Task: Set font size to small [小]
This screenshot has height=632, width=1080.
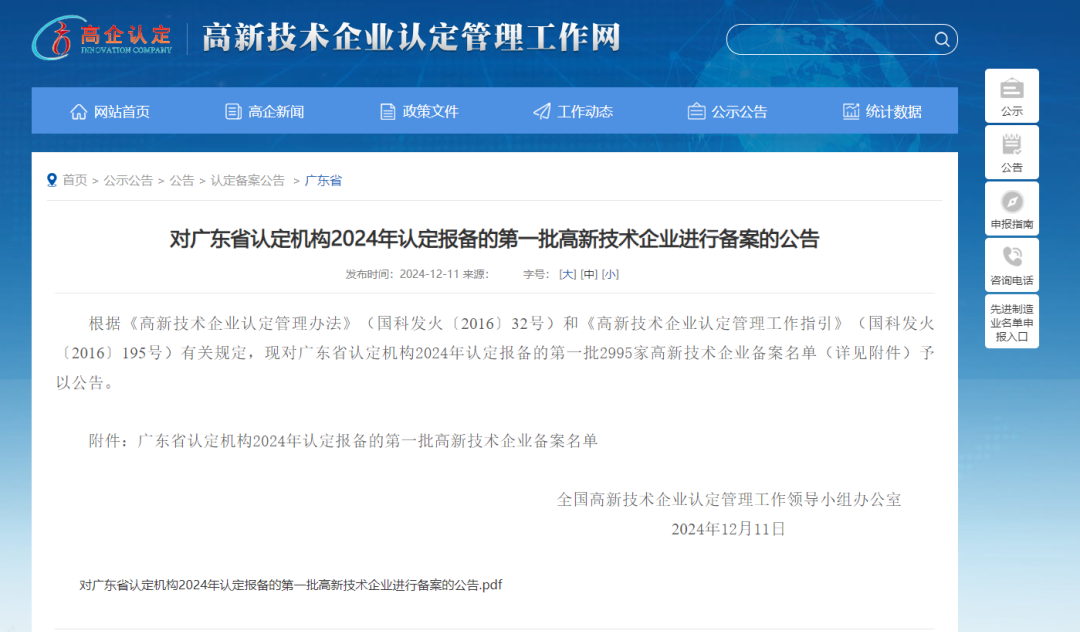Action: (610, 274)
